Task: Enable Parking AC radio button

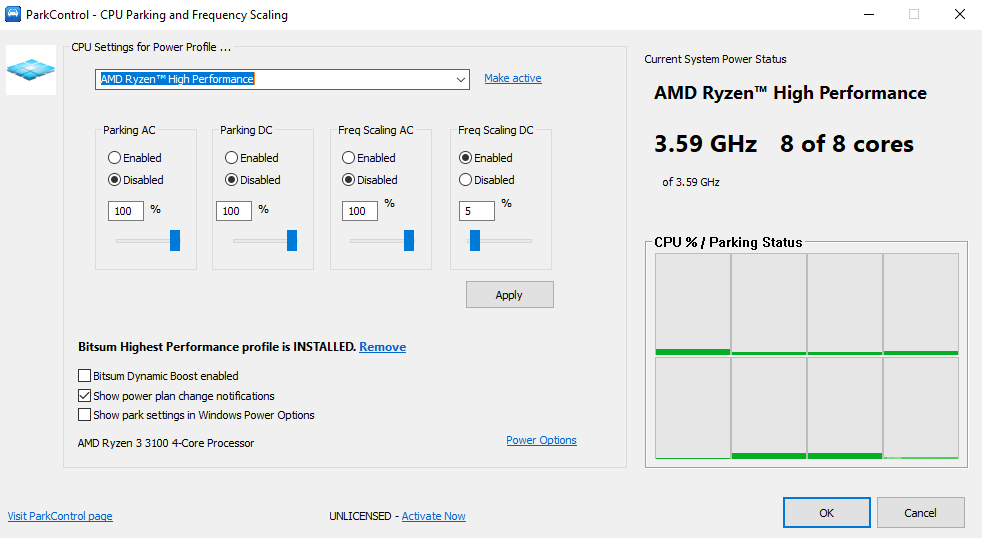Action: click(x=114, y=158)
